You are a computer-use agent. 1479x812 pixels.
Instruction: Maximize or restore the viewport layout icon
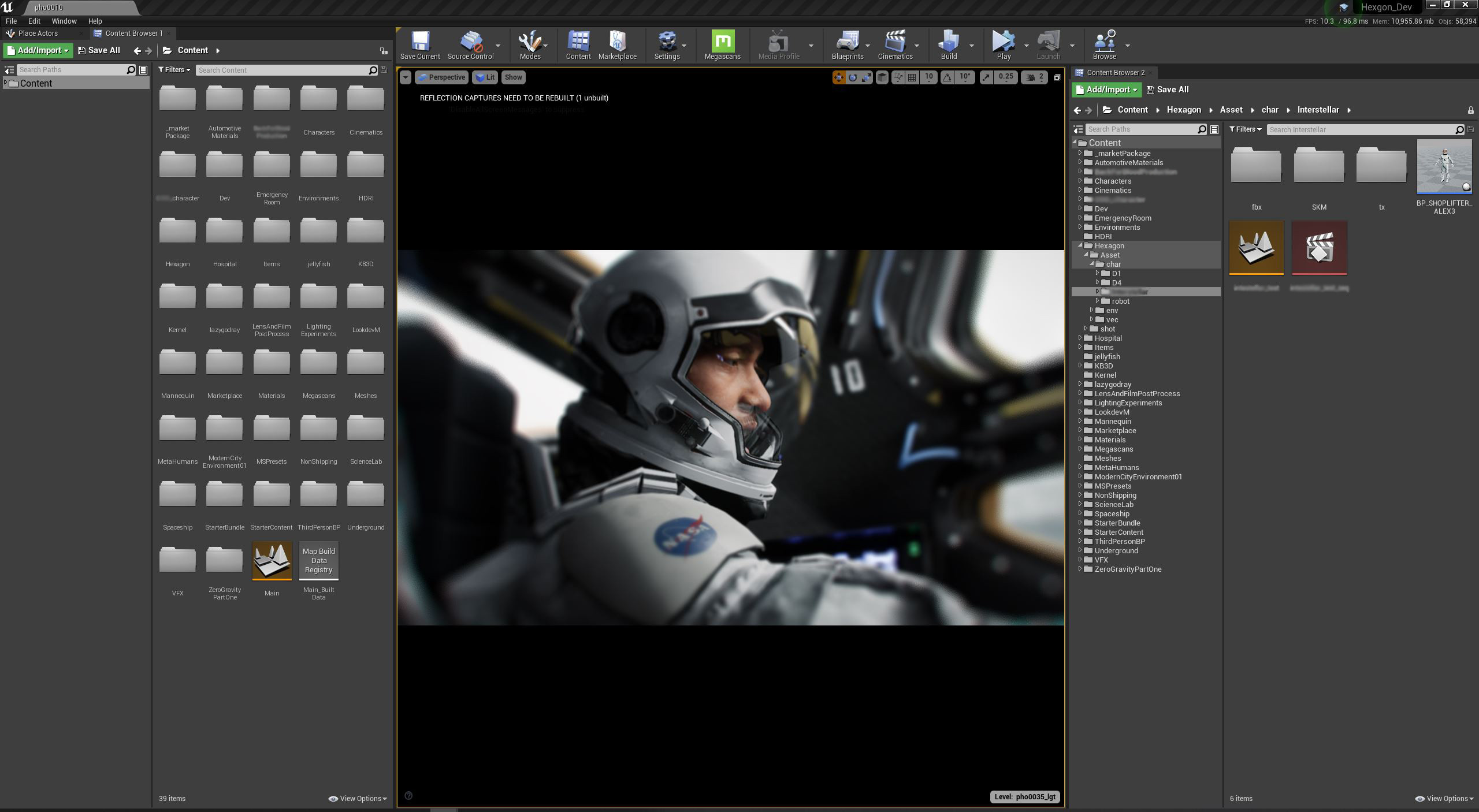coord(1057,77)
